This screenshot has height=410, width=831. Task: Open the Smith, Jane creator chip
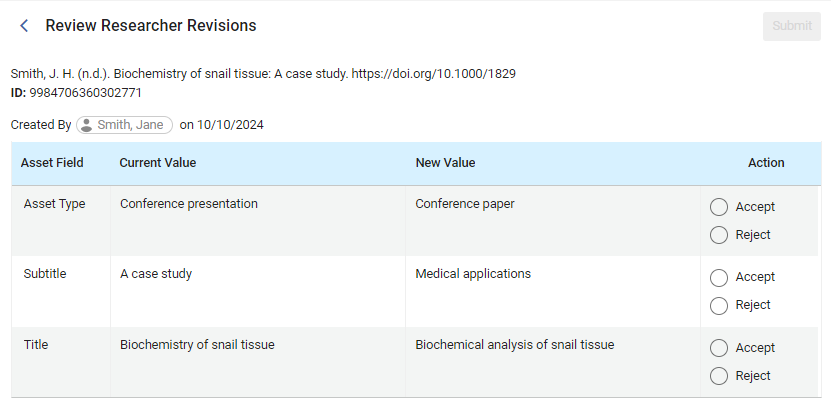125,125
